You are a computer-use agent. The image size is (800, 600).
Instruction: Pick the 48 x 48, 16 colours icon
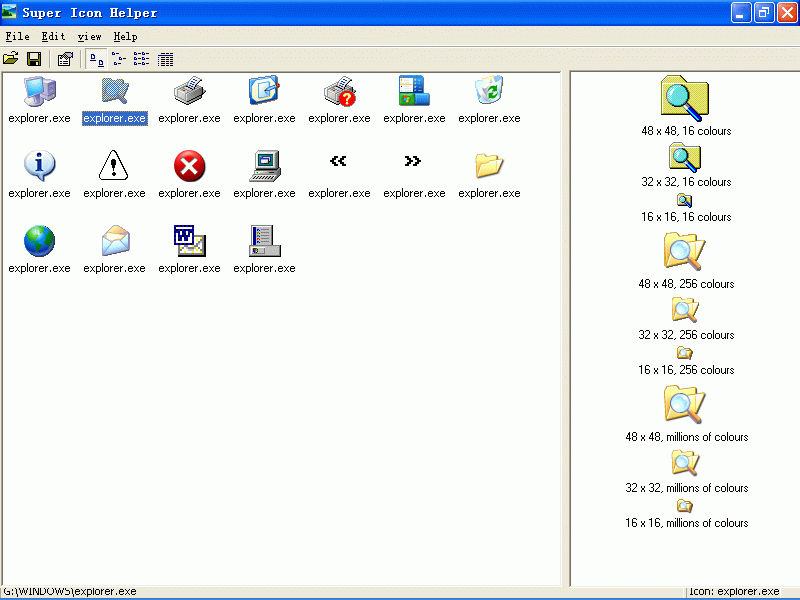coord(685,98)
